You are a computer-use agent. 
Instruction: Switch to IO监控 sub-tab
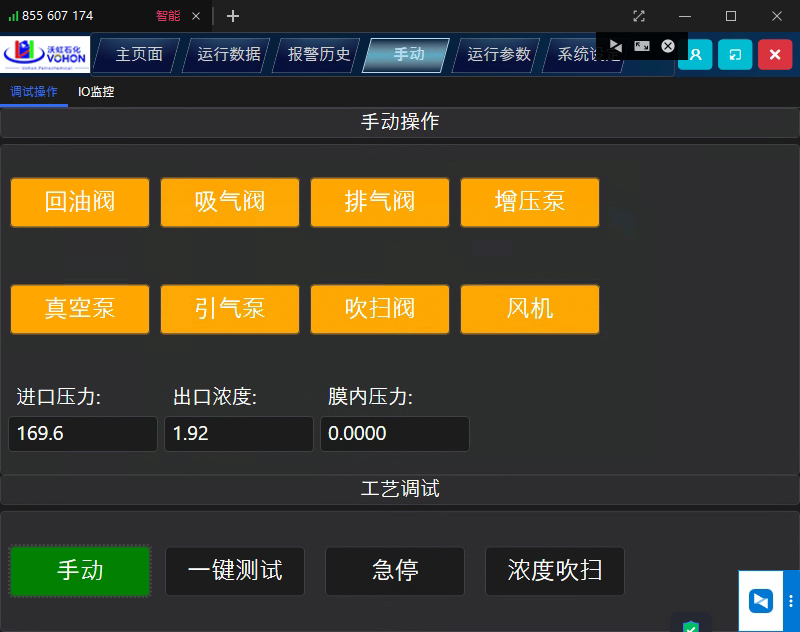coord(96,92)
